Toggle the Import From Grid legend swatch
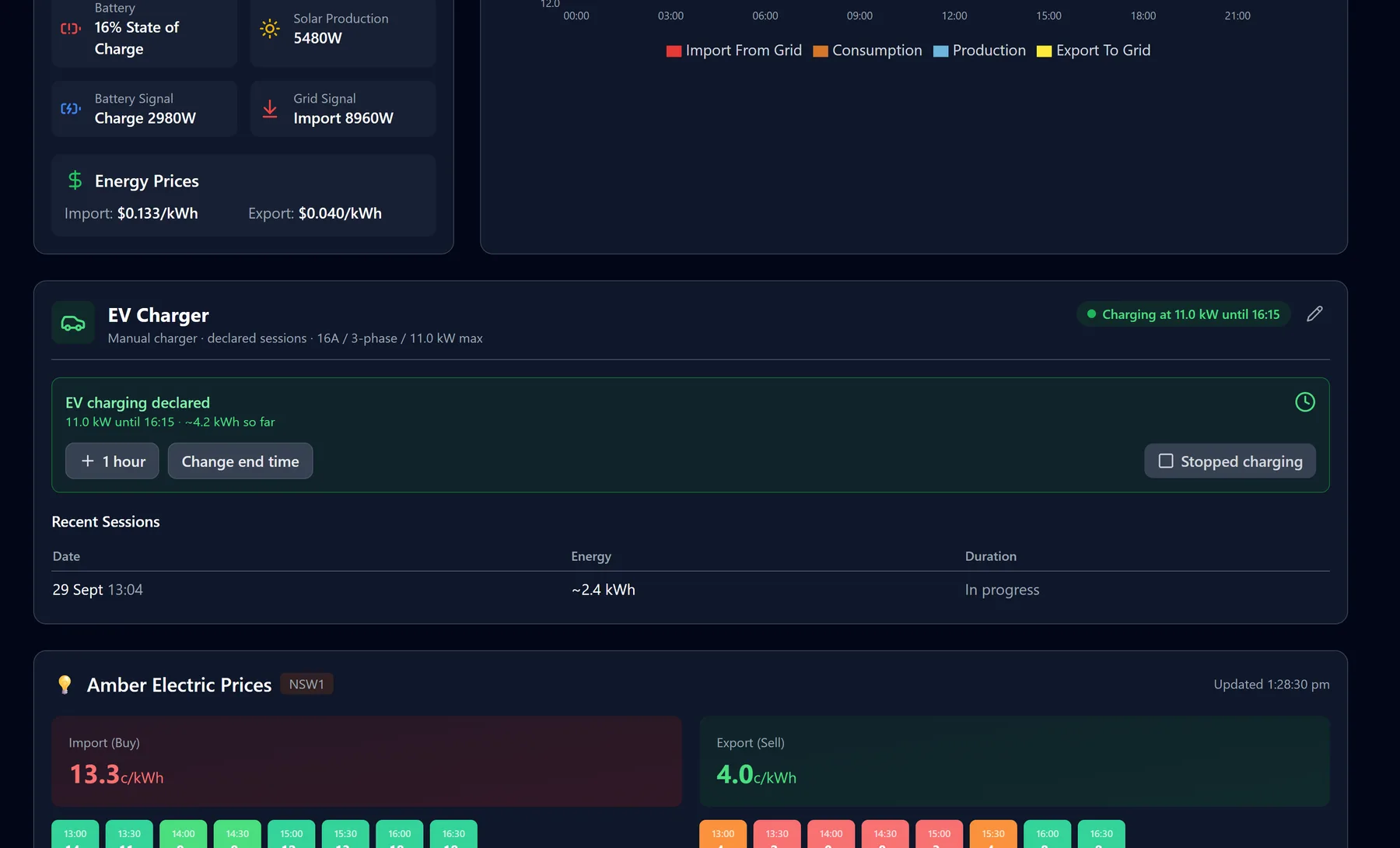 pyautogui.click(x=674, y=51)
